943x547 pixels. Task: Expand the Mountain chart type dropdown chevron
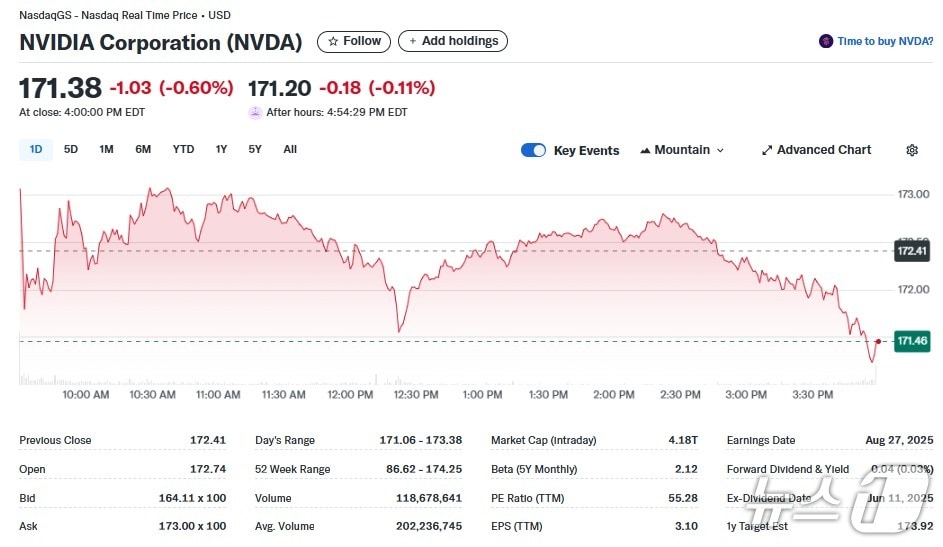click(x=720, y=151)
